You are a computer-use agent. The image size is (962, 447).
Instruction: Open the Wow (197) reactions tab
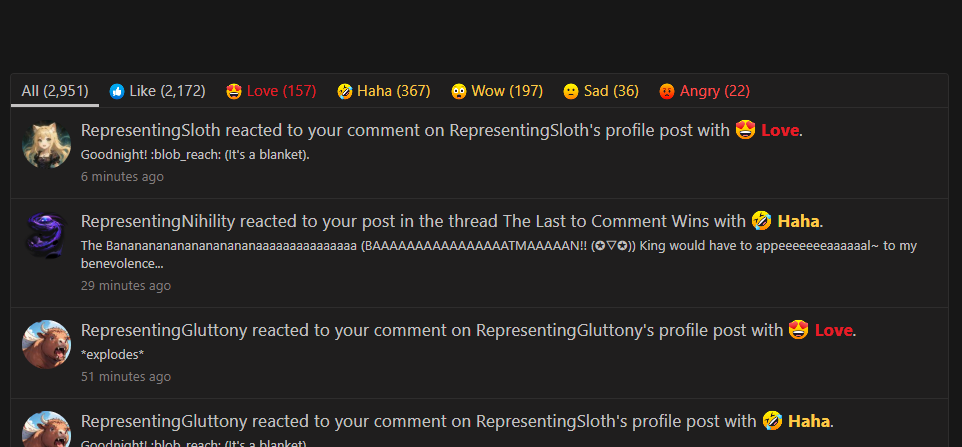[x=497, y=91]
